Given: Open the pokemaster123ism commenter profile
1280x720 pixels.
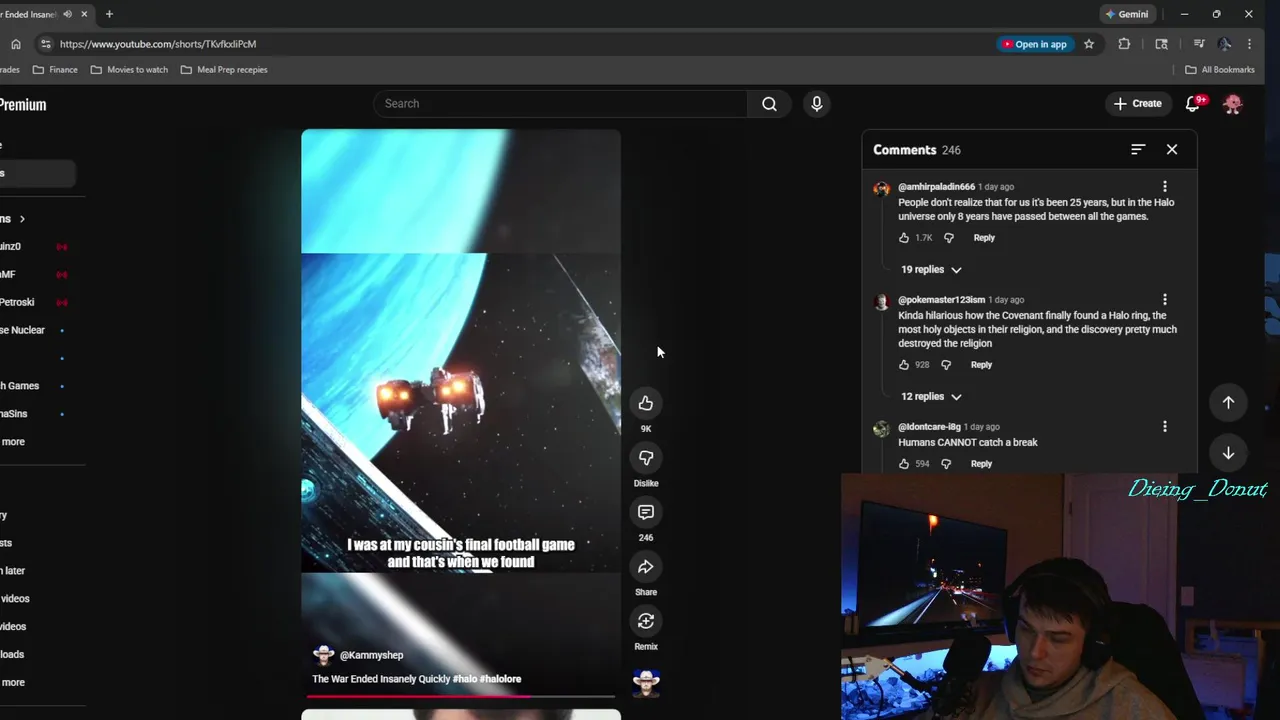Looking at the screenshot, I should (941, 300).
